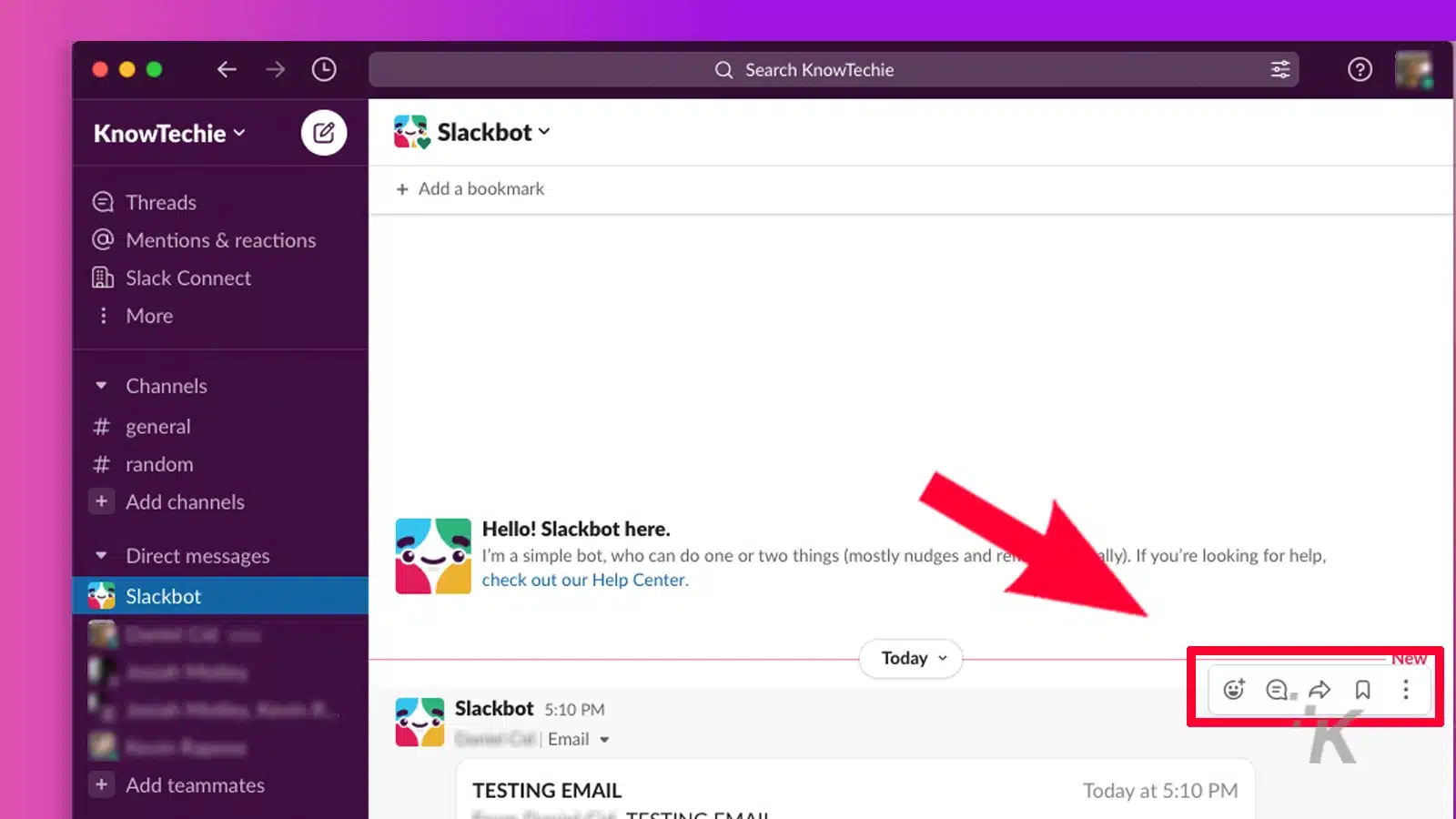1456x819 pixels.
Task: Expand the Email dropdown arrow
Action: (604, 740)
